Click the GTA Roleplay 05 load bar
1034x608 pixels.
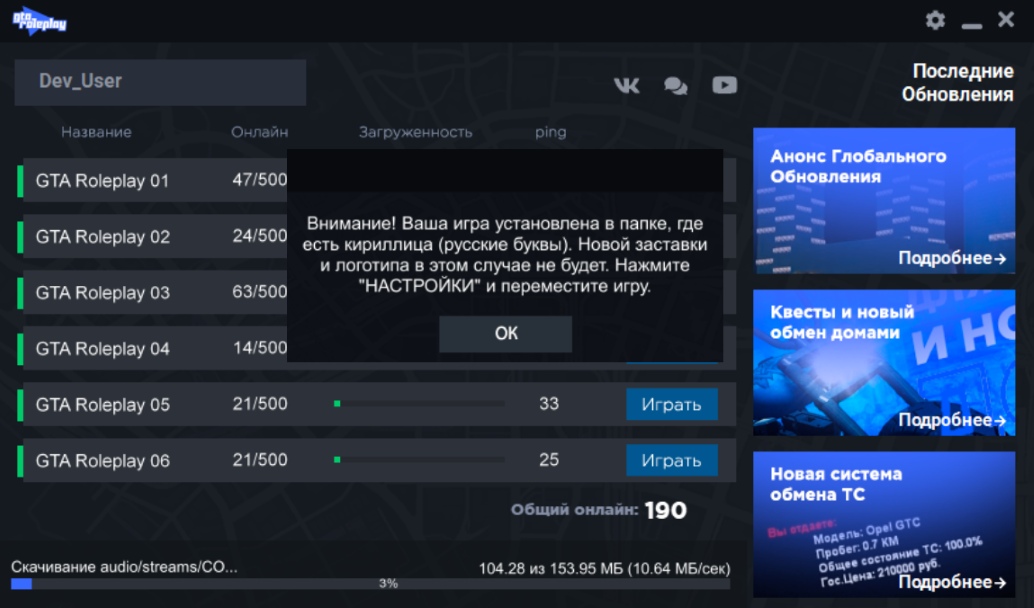click(419, 404)
